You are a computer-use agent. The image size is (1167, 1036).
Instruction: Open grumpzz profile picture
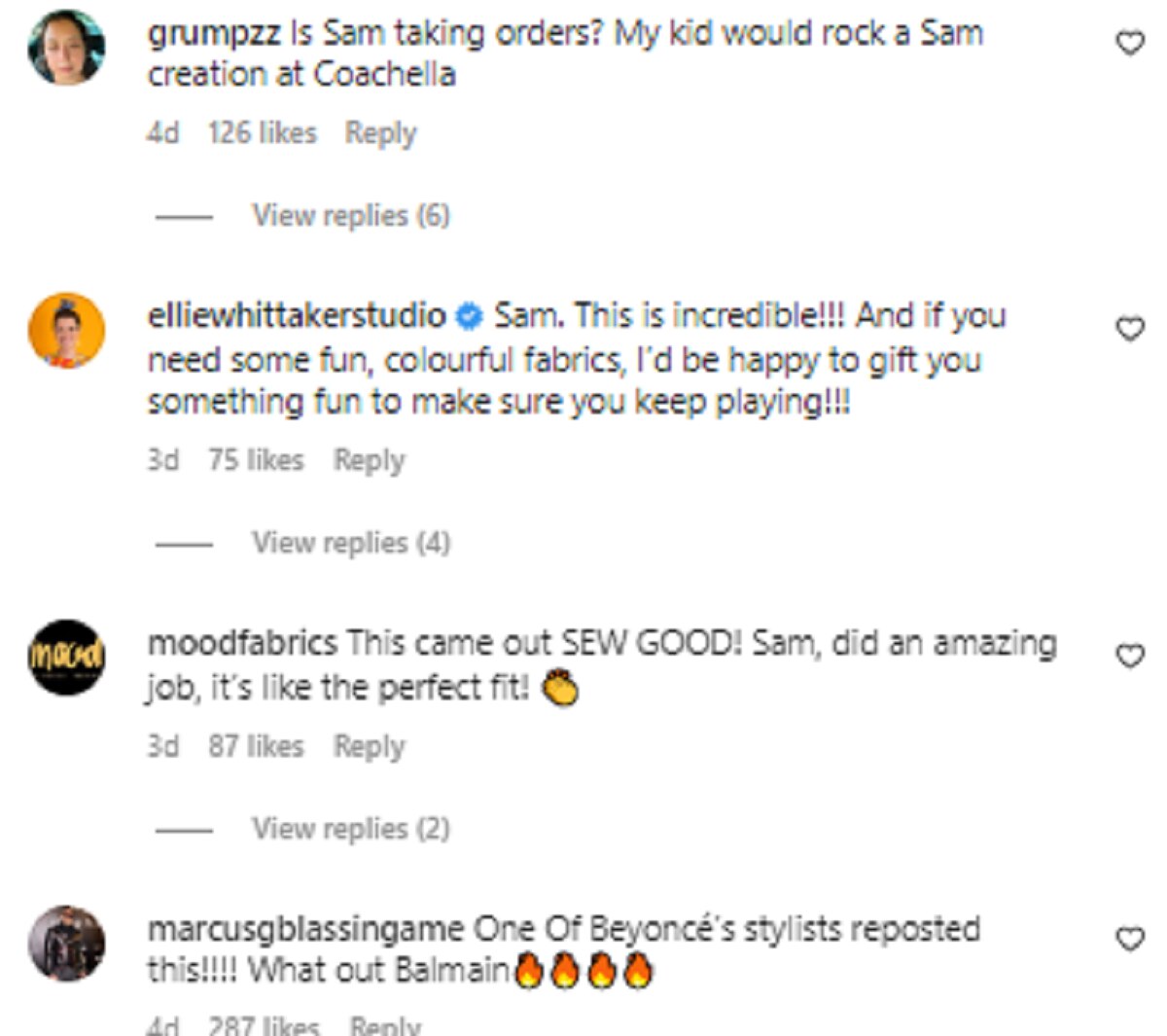66,47
